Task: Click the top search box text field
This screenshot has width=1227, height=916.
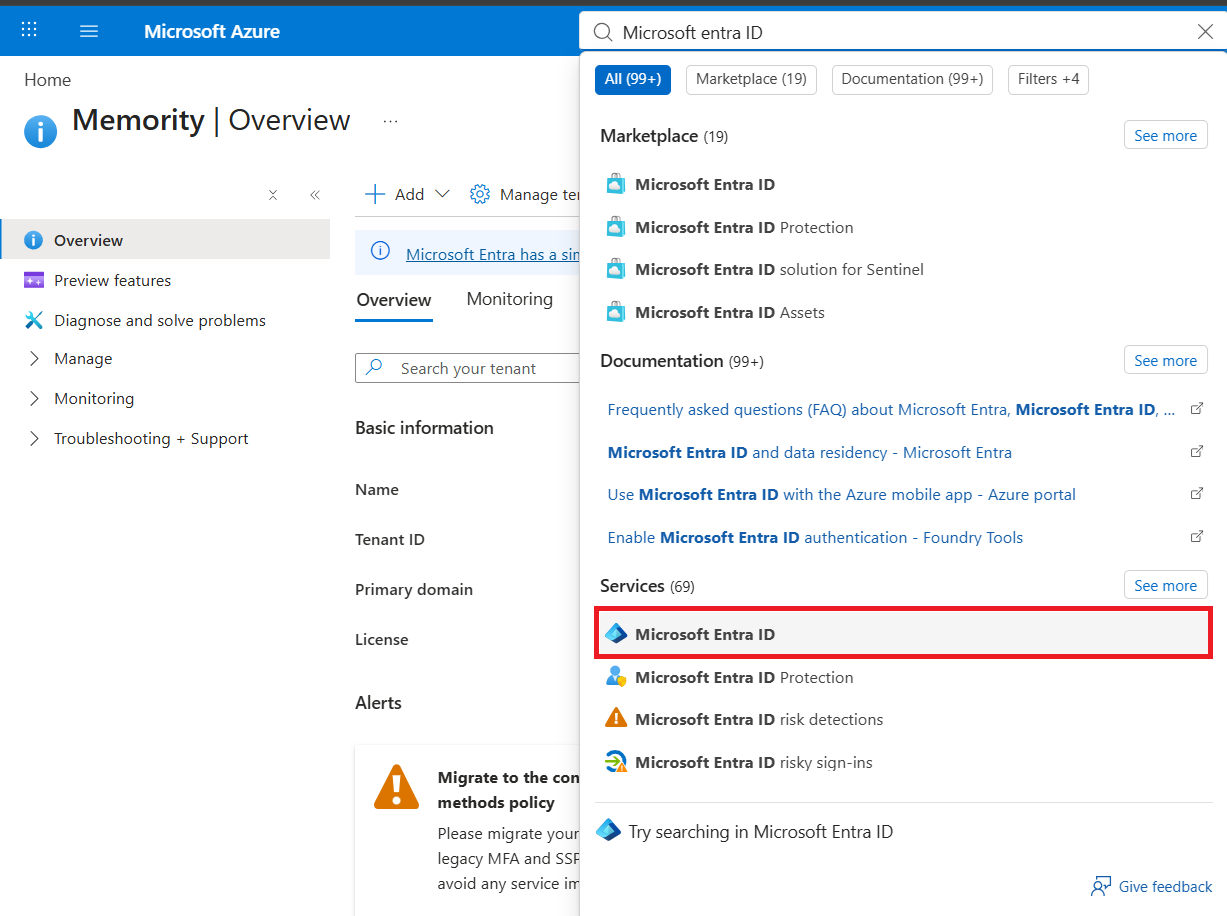Action: click(x=905, y=32)
